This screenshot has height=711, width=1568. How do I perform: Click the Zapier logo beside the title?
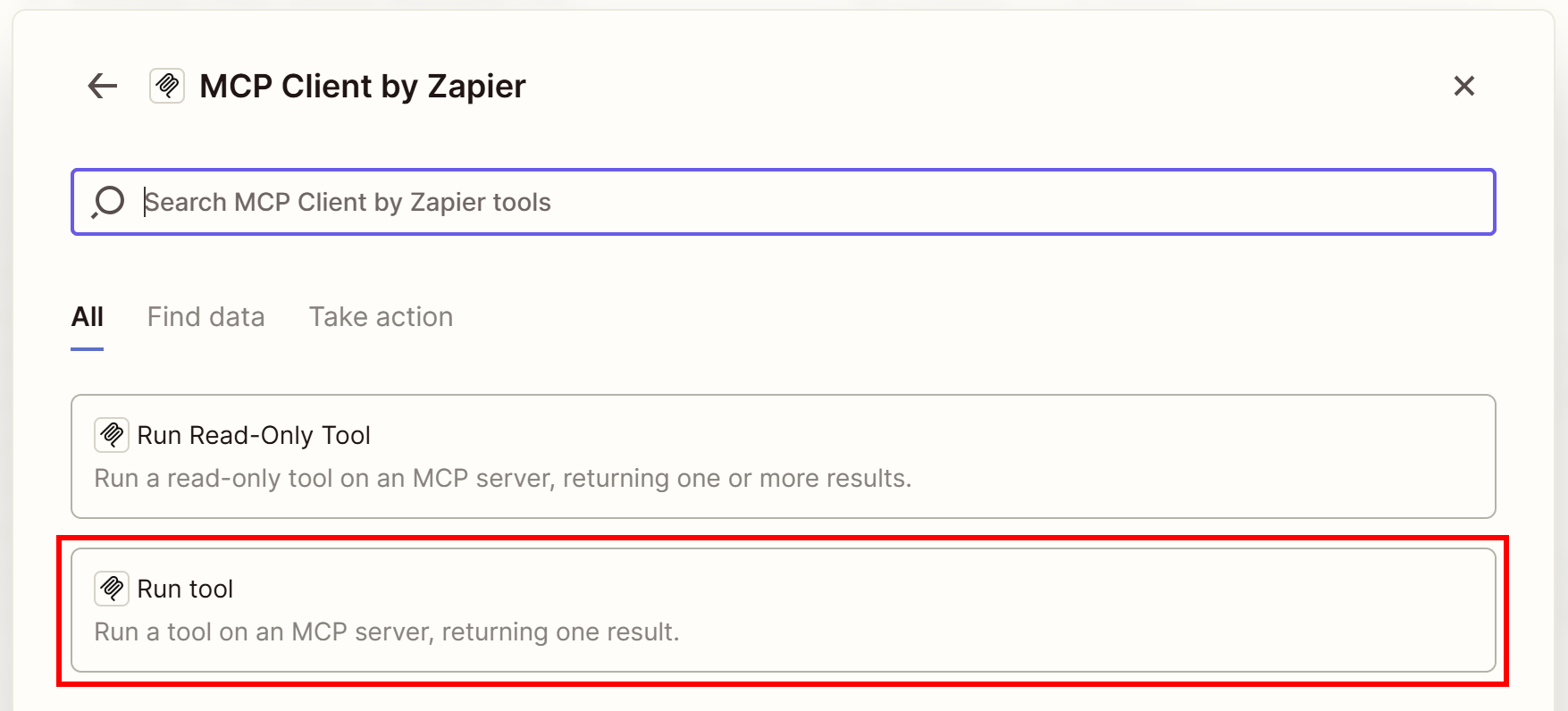point(166,86)
